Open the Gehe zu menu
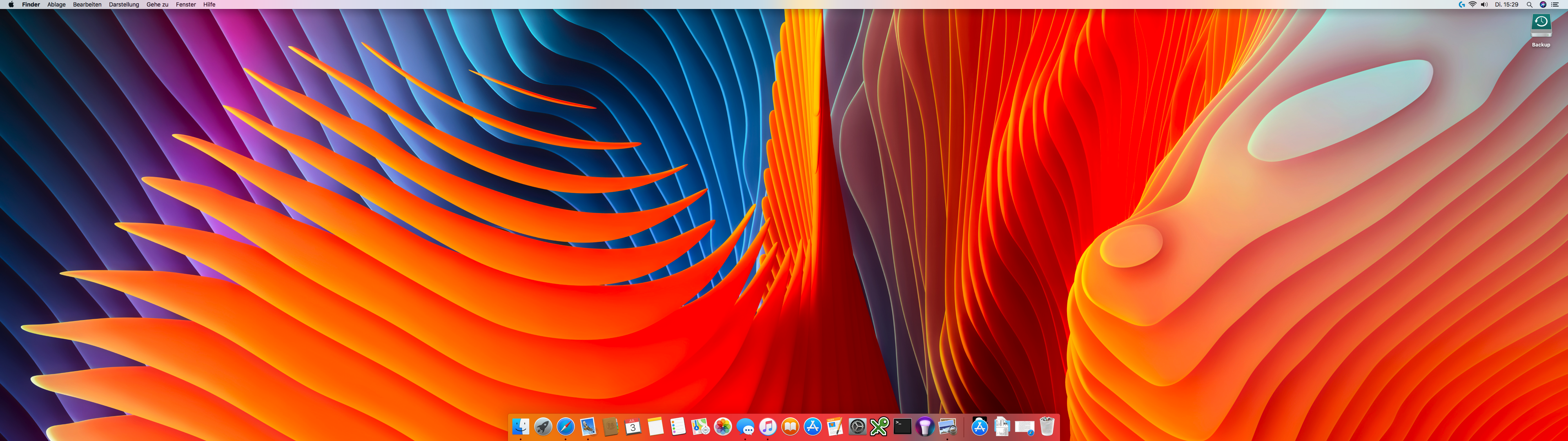 click(x=157, y=4)
